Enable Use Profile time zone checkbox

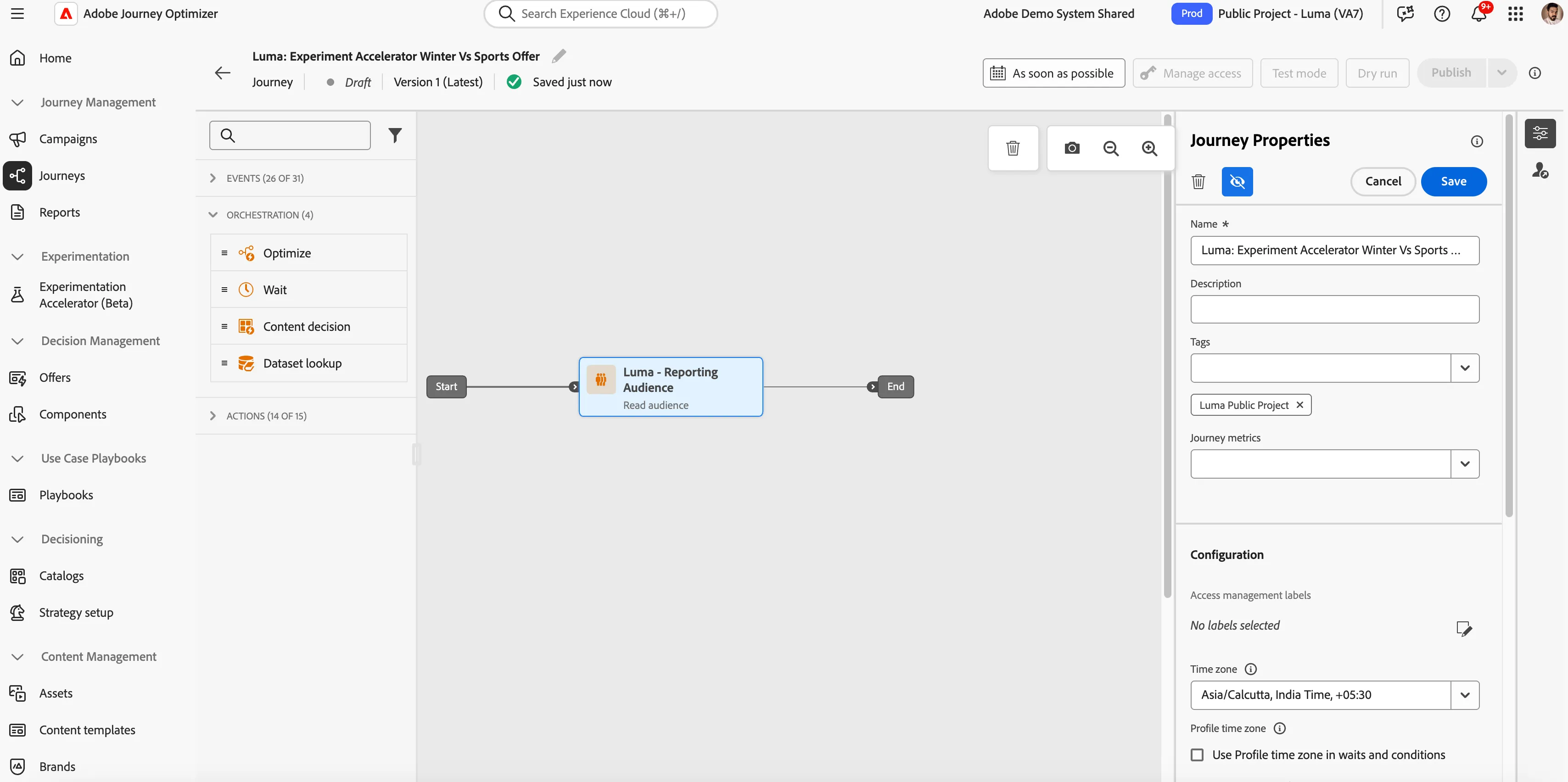click(x=1197, y=754)
